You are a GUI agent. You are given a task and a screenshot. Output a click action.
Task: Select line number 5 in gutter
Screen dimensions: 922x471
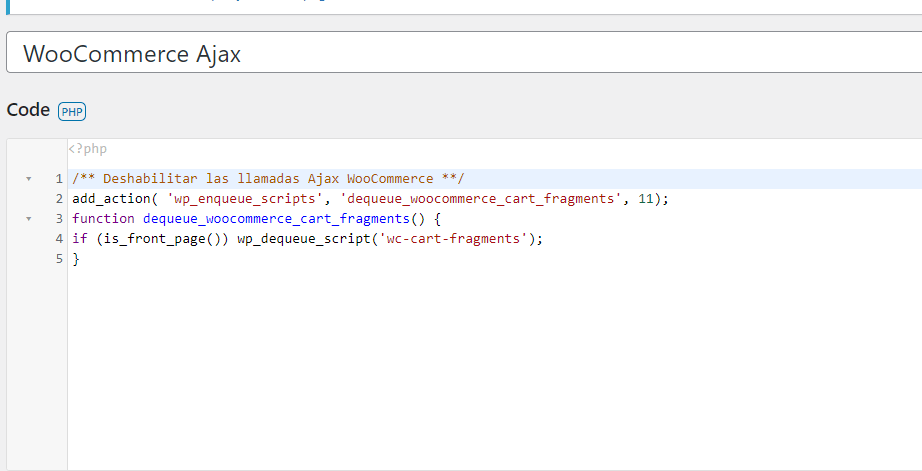(59, 259)
